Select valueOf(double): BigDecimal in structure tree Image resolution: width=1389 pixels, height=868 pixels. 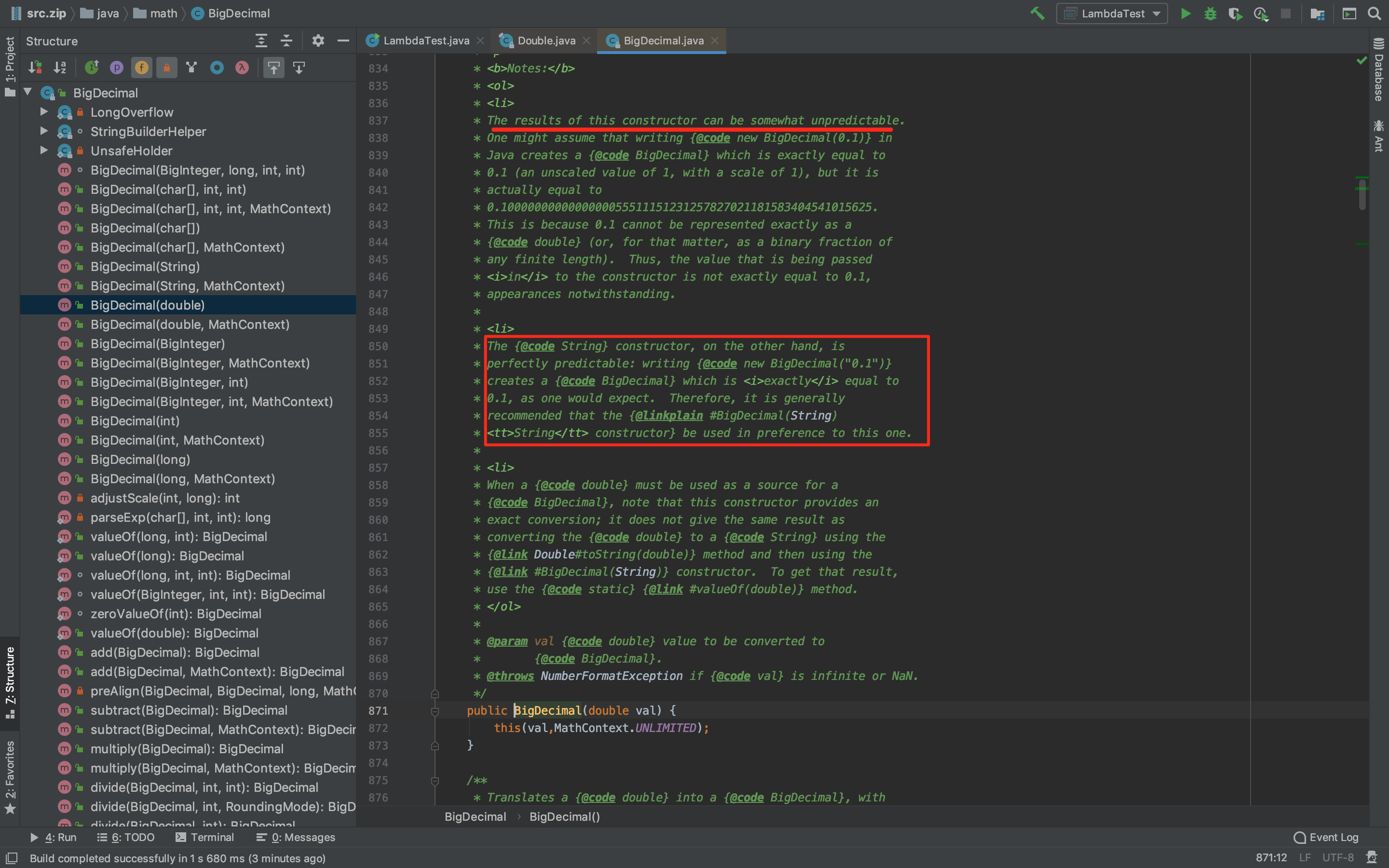point(174,633)
